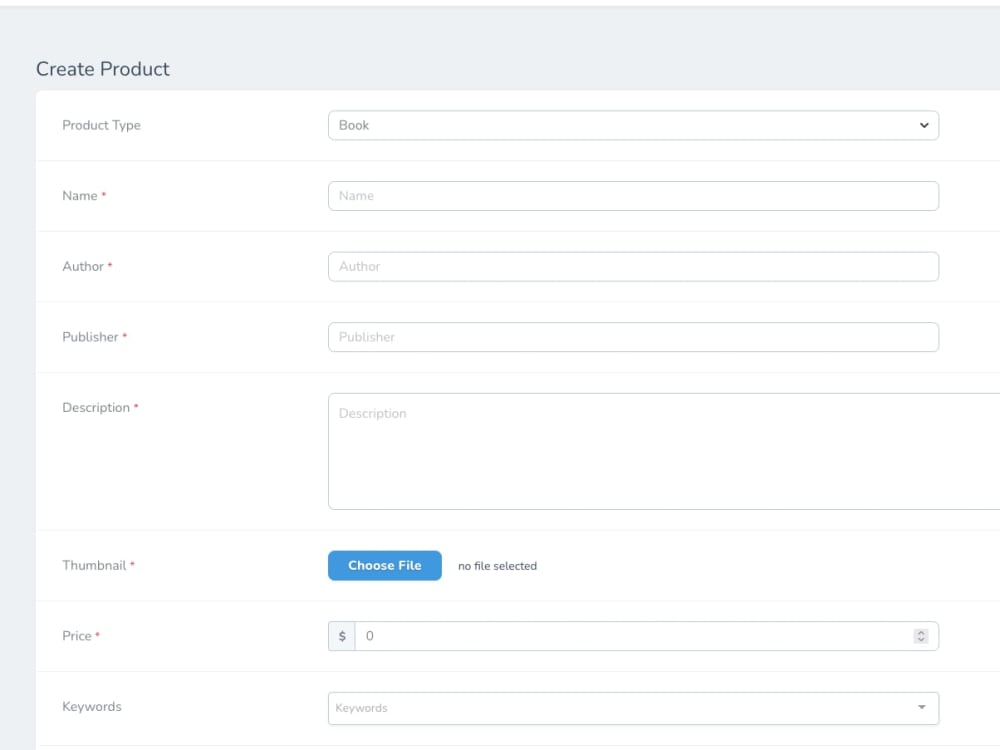
Task: Select the Create Product page heading
Action: click(x=103, y=68)
